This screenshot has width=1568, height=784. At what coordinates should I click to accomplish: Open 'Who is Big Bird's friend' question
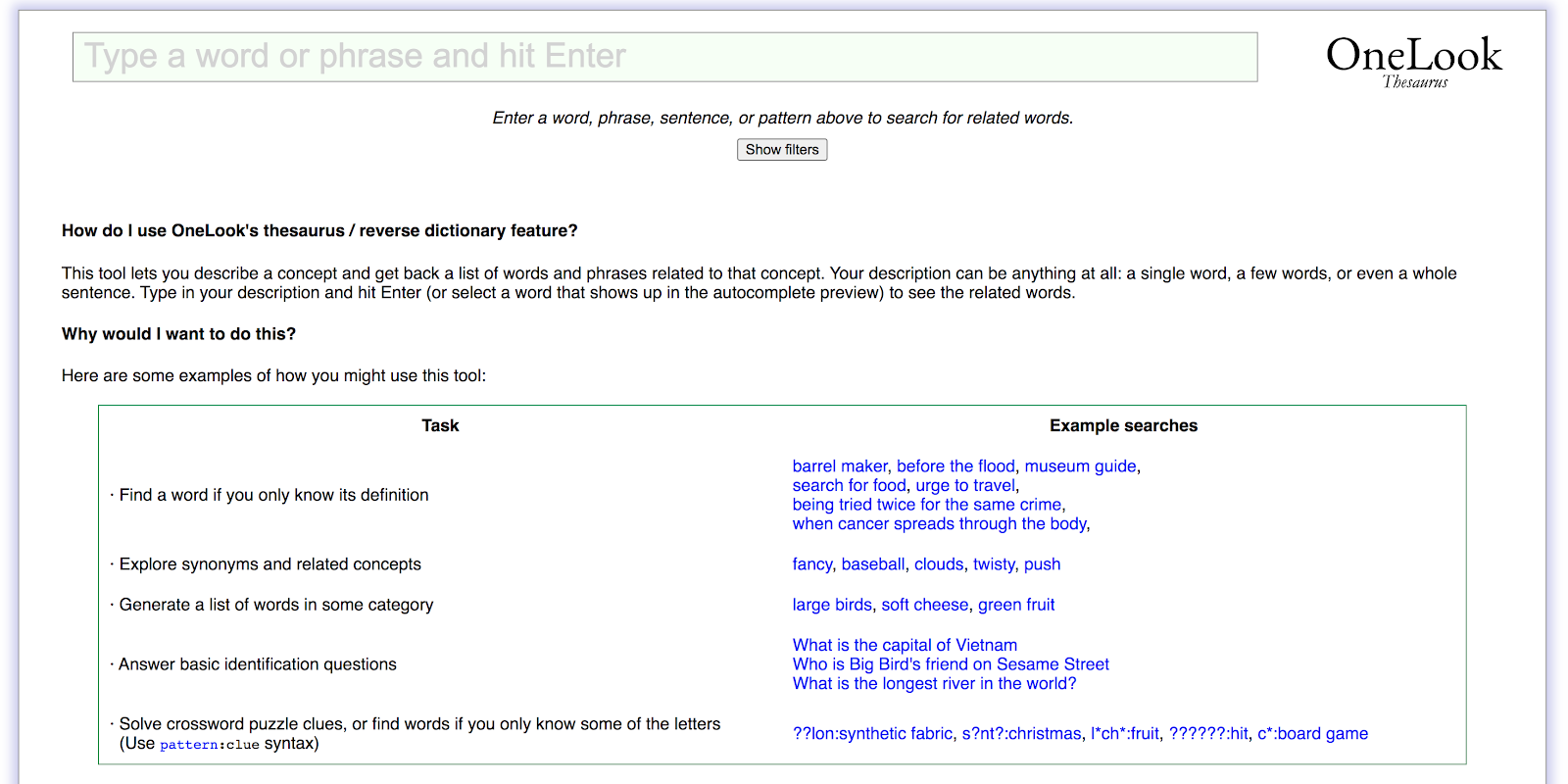[x=951, y=664]
